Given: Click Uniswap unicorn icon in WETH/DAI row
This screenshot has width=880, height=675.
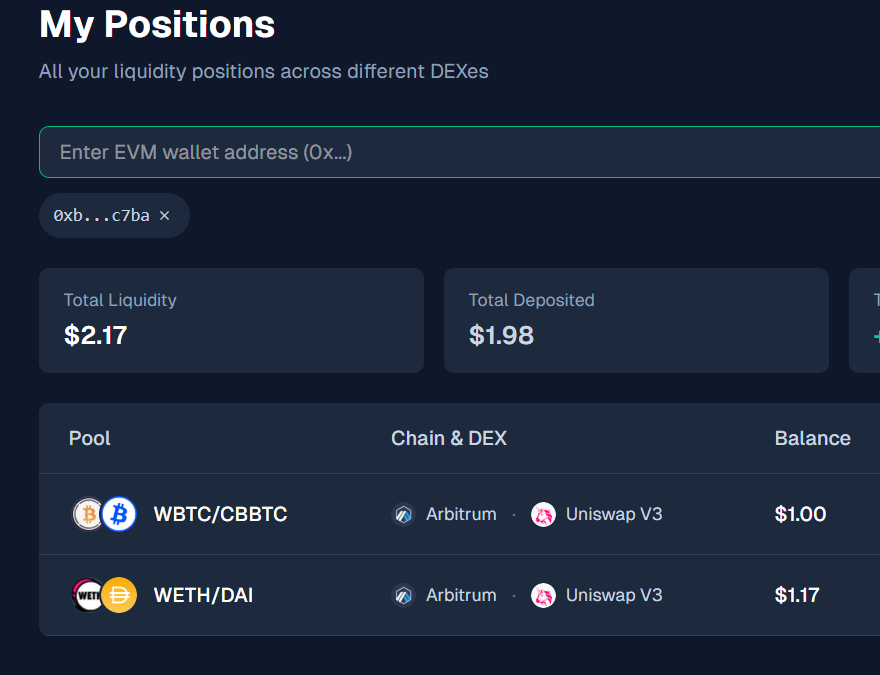Looking at the screenshot, I should pos(543,595).
